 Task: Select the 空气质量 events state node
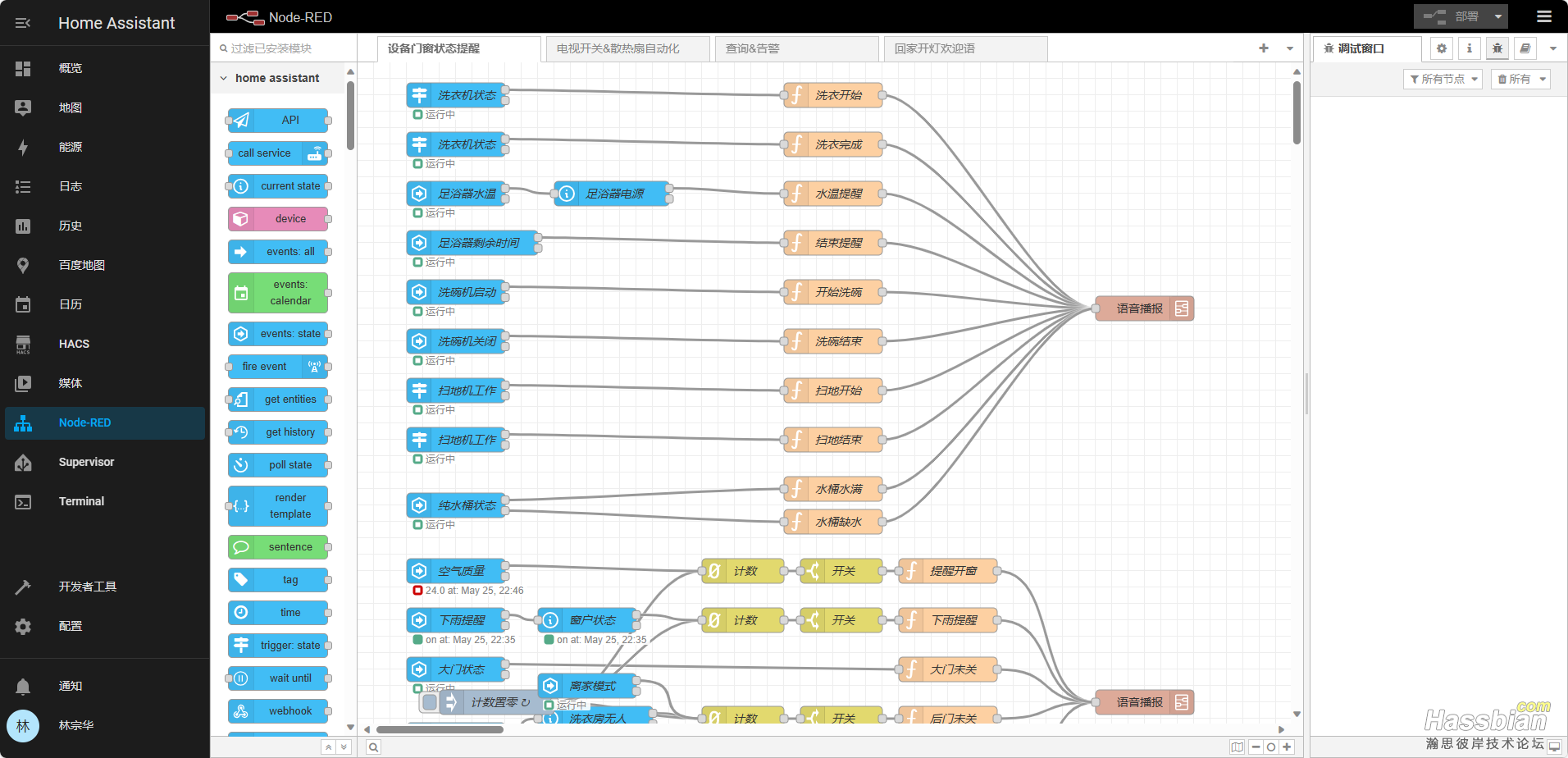click(456, 571)
